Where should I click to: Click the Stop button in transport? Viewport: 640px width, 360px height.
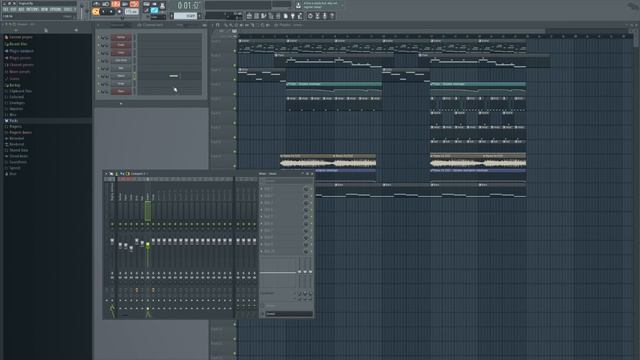[111, 12]
